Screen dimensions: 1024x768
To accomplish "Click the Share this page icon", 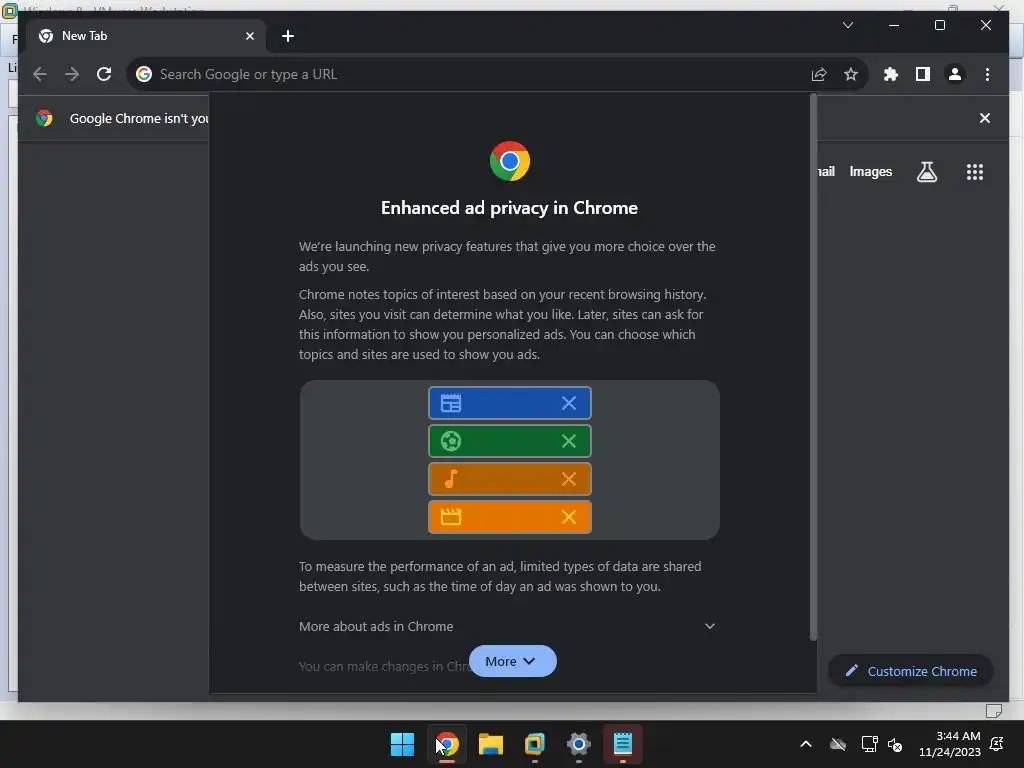I will [819, 74].
